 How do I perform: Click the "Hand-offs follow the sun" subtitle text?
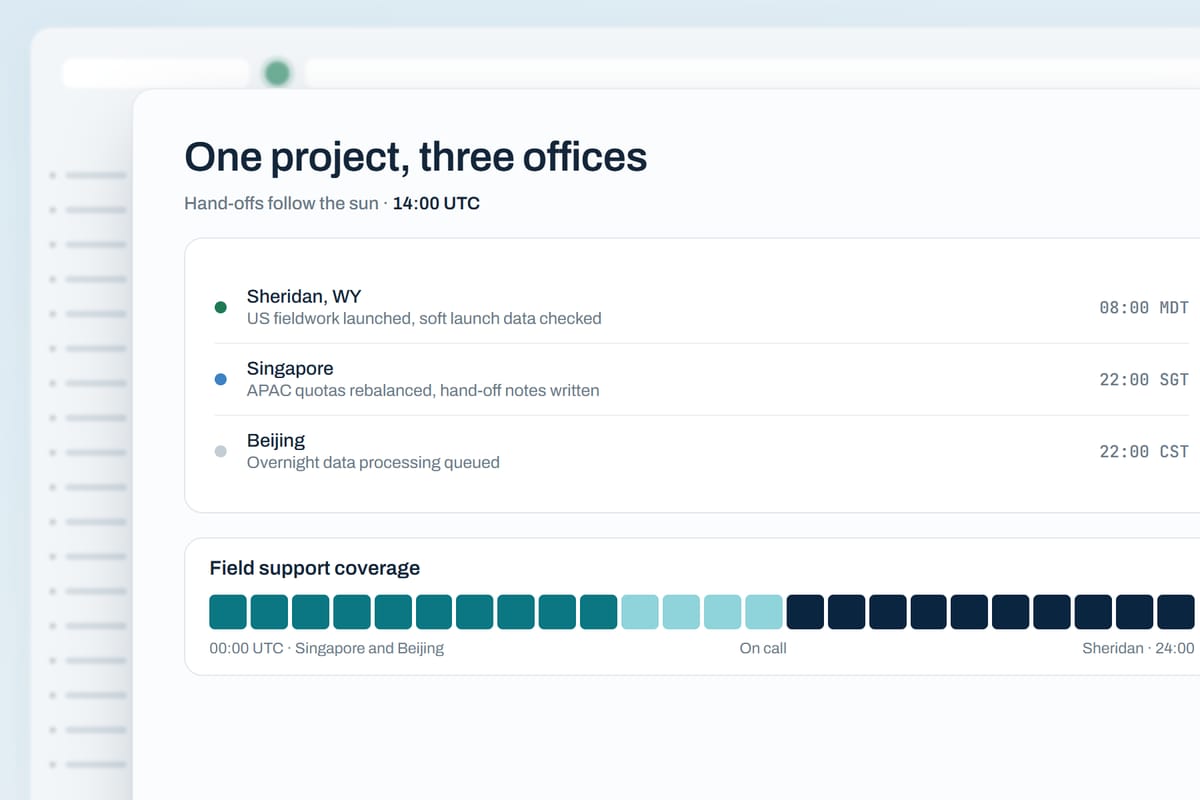(281, 204)
